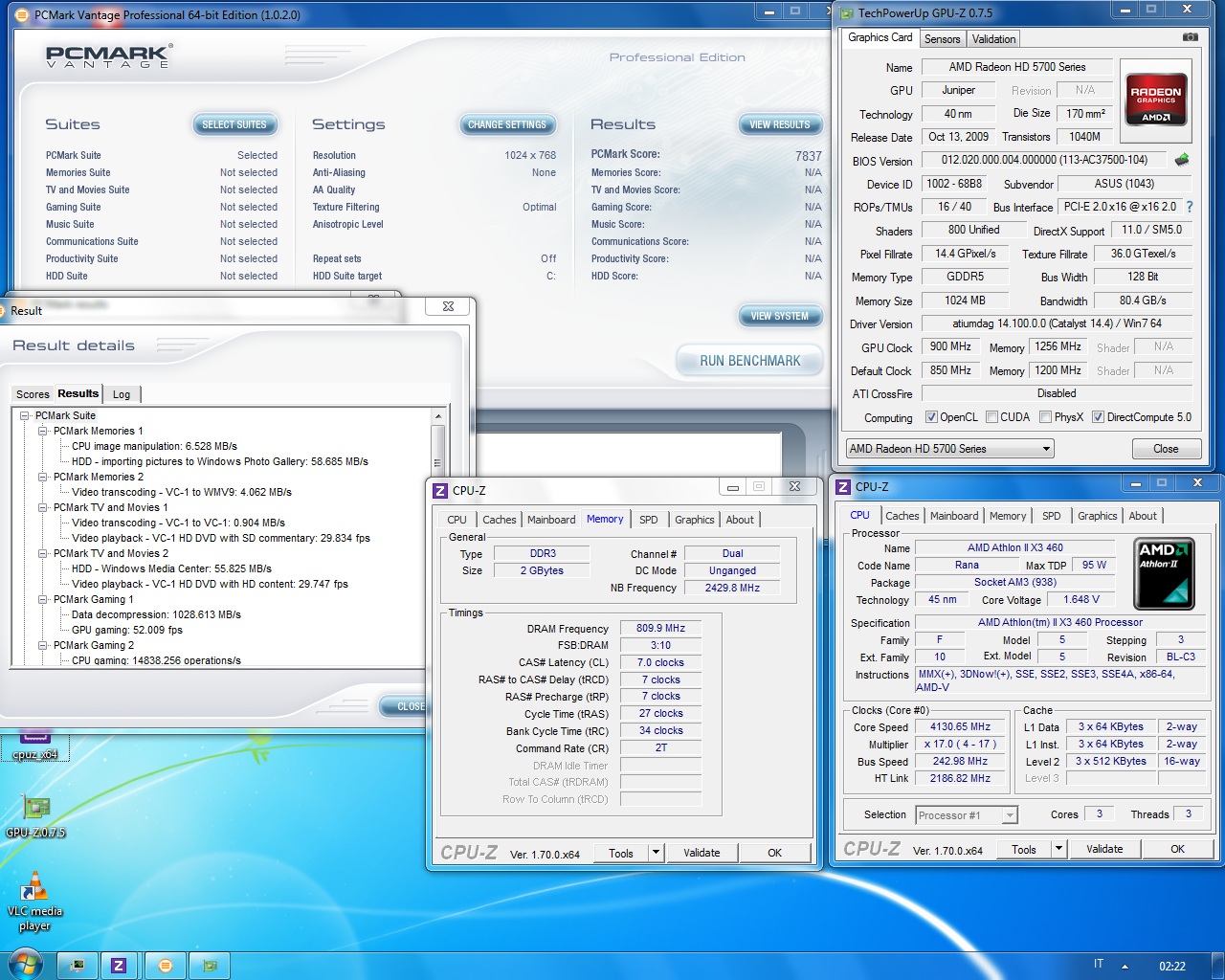The height and width of the screenshot is (980, 1225).
Task: Click the DRAM Frequency value 809.9 MHz
Action: [660, 628]
